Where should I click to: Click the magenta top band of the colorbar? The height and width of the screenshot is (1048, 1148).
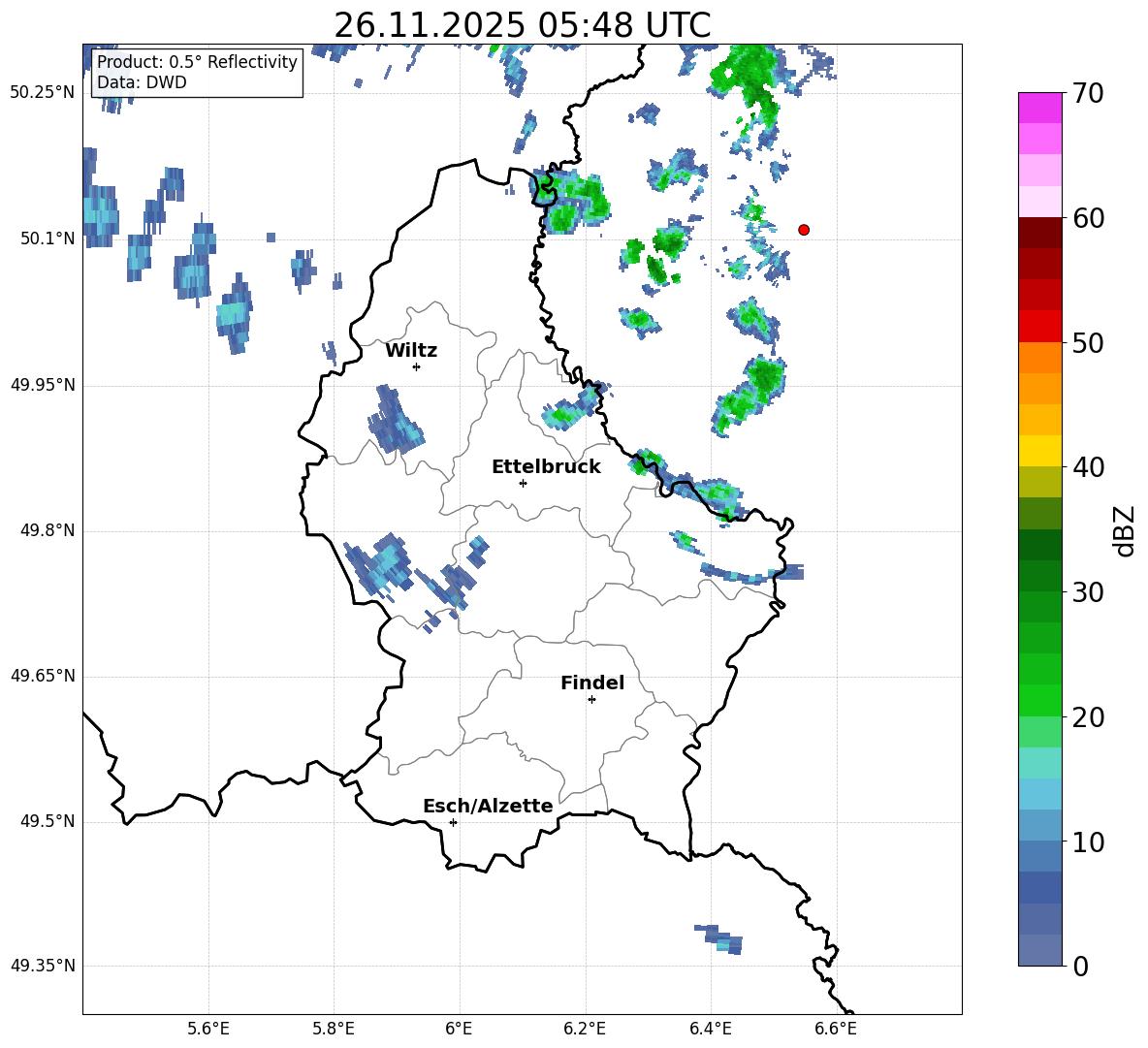[x=1039, y=109]
